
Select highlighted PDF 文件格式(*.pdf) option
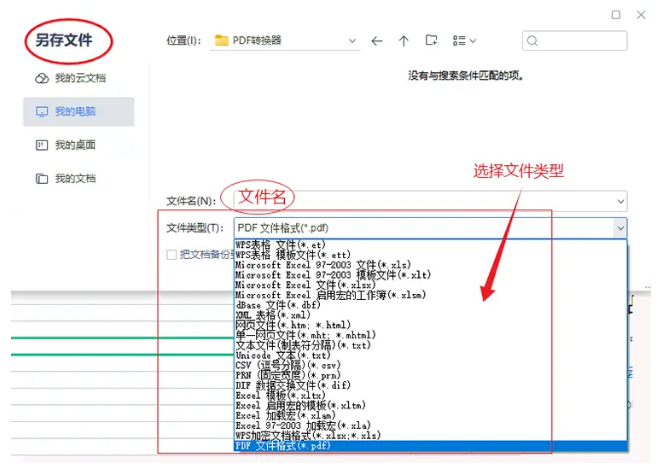[431, 446]
